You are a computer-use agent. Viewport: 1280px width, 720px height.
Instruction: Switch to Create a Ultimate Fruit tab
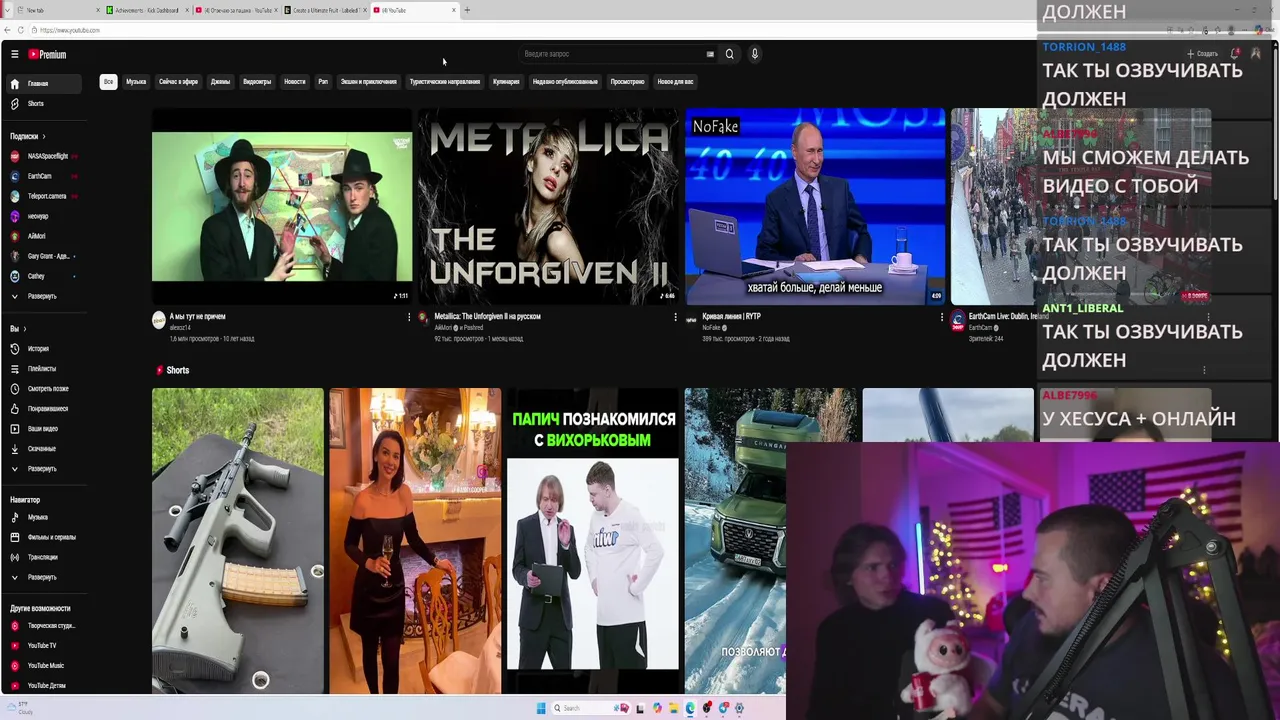pyautogui.click(x=325, y=10)
